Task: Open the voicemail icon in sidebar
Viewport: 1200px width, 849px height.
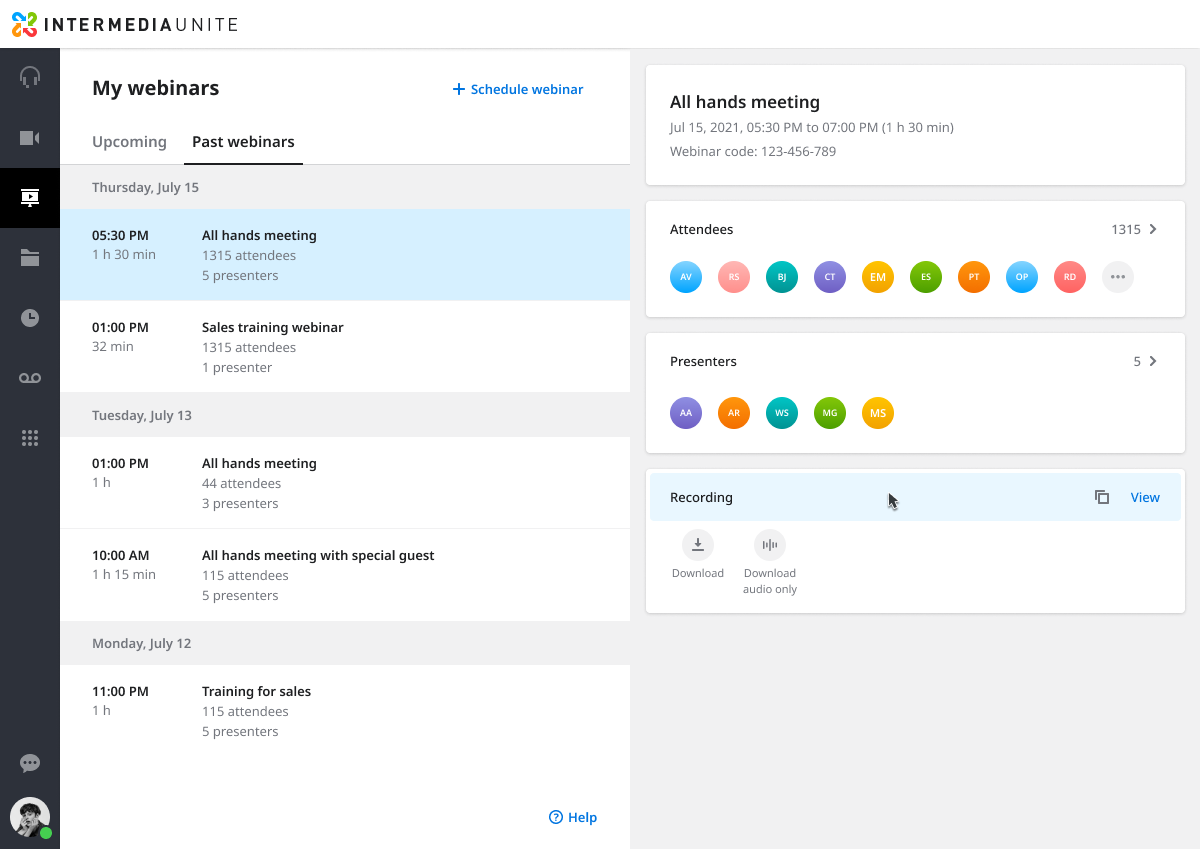Action: (30, 377)
